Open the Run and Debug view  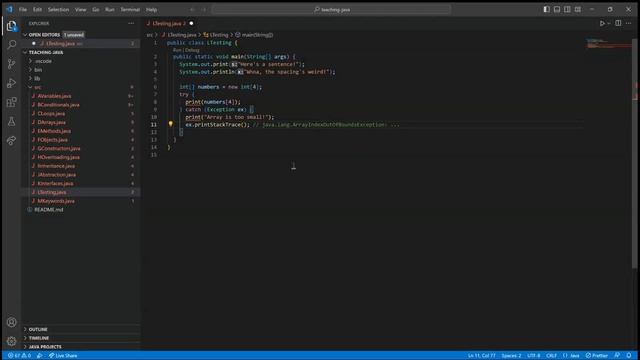click(11, 83)
